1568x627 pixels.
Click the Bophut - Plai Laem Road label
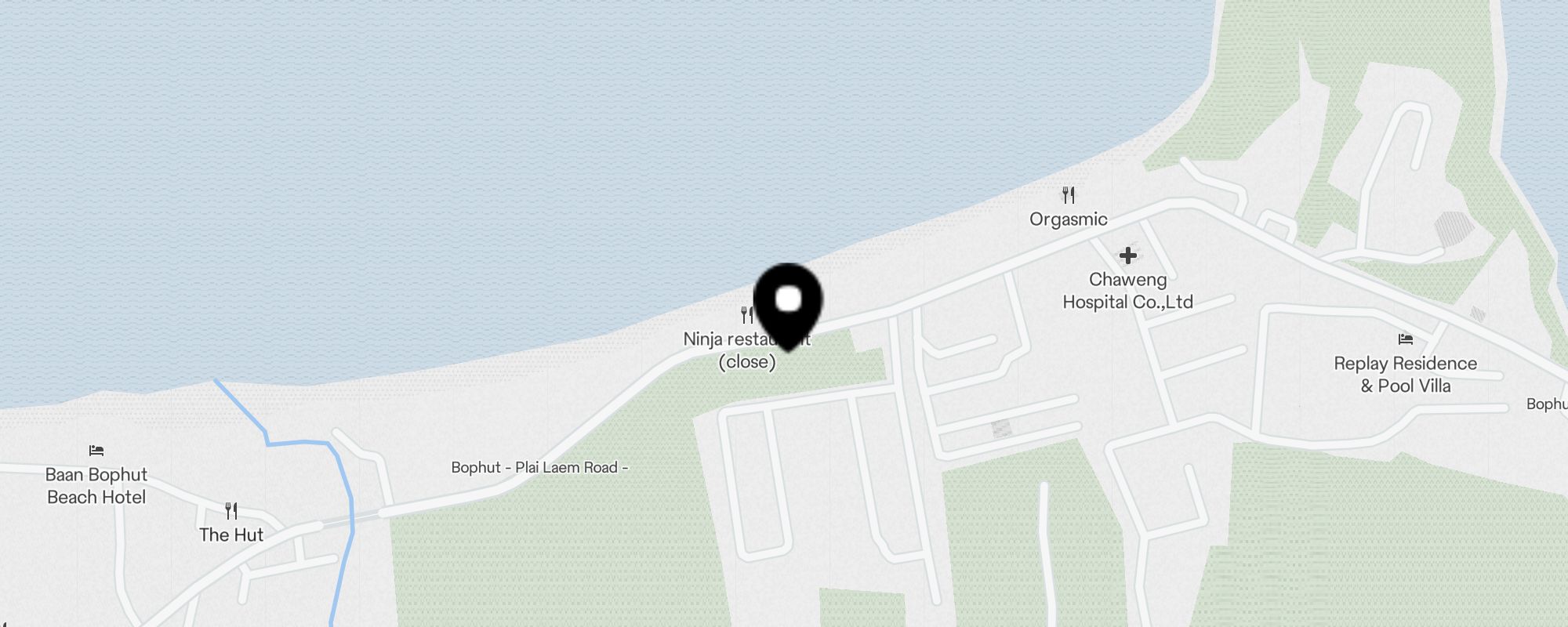[539, 468]
